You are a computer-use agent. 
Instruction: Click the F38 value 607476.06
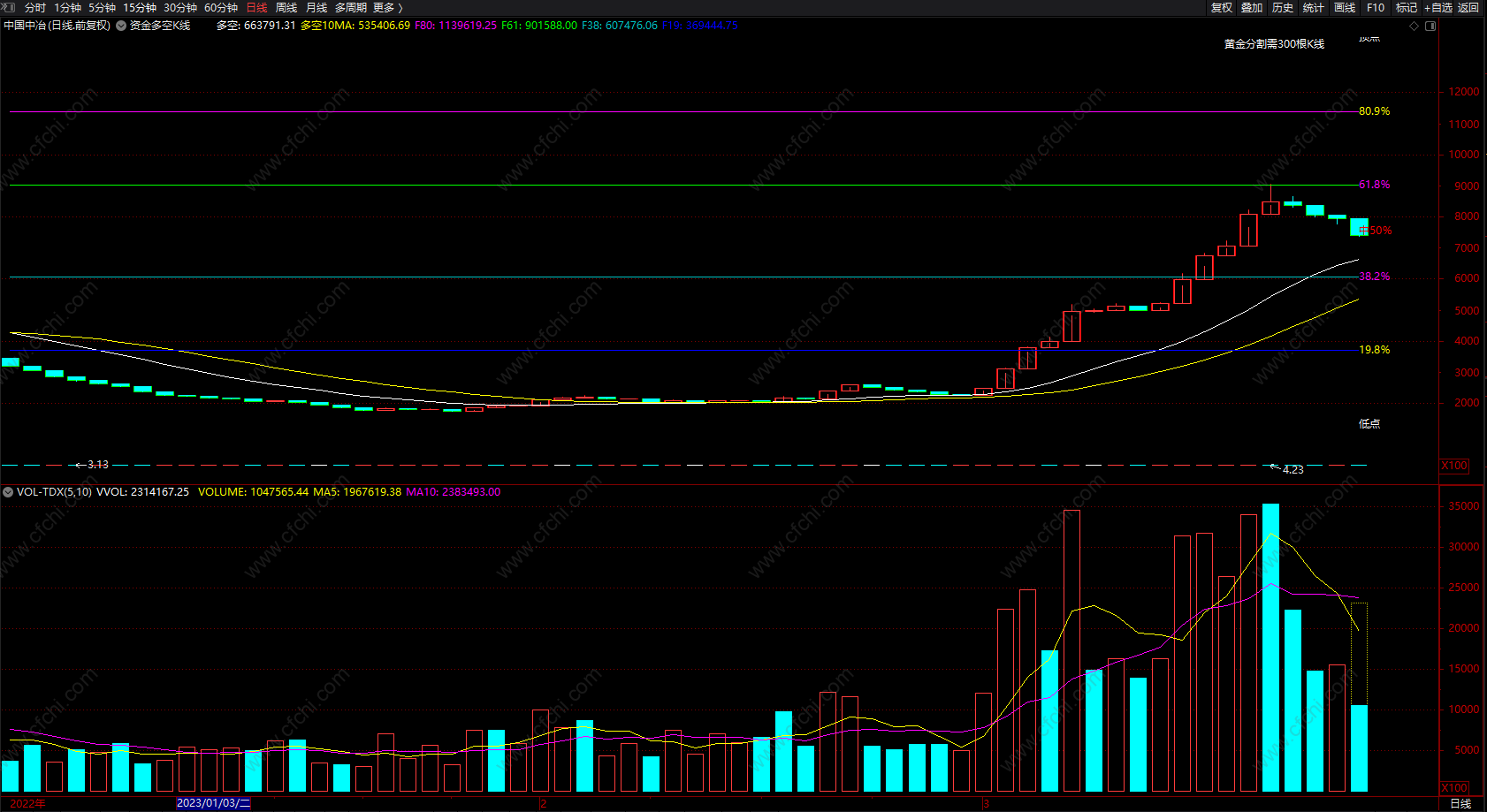click(x=631, y=26)
